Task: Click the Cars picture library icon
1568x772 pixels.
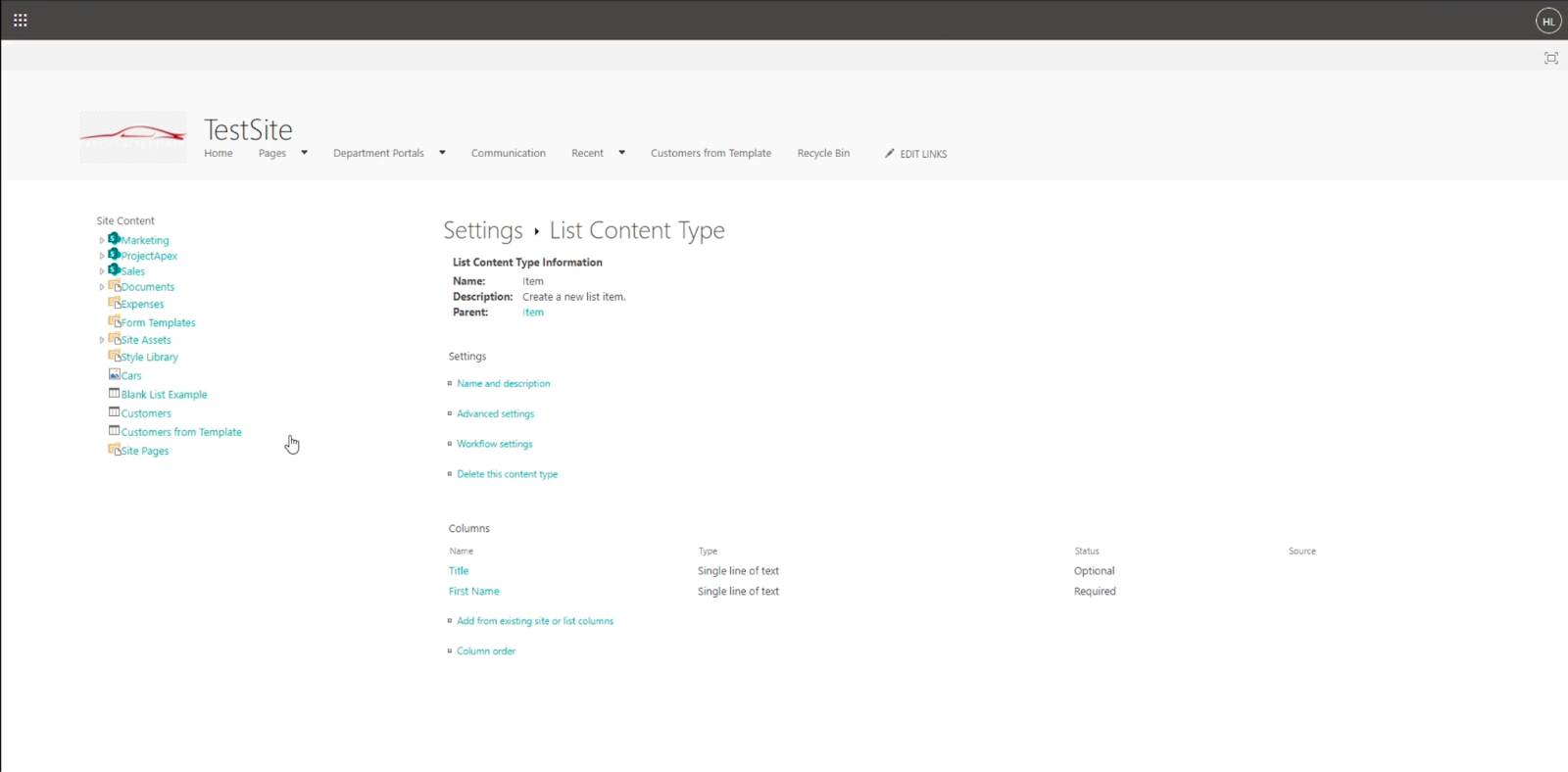Action: 114,374
